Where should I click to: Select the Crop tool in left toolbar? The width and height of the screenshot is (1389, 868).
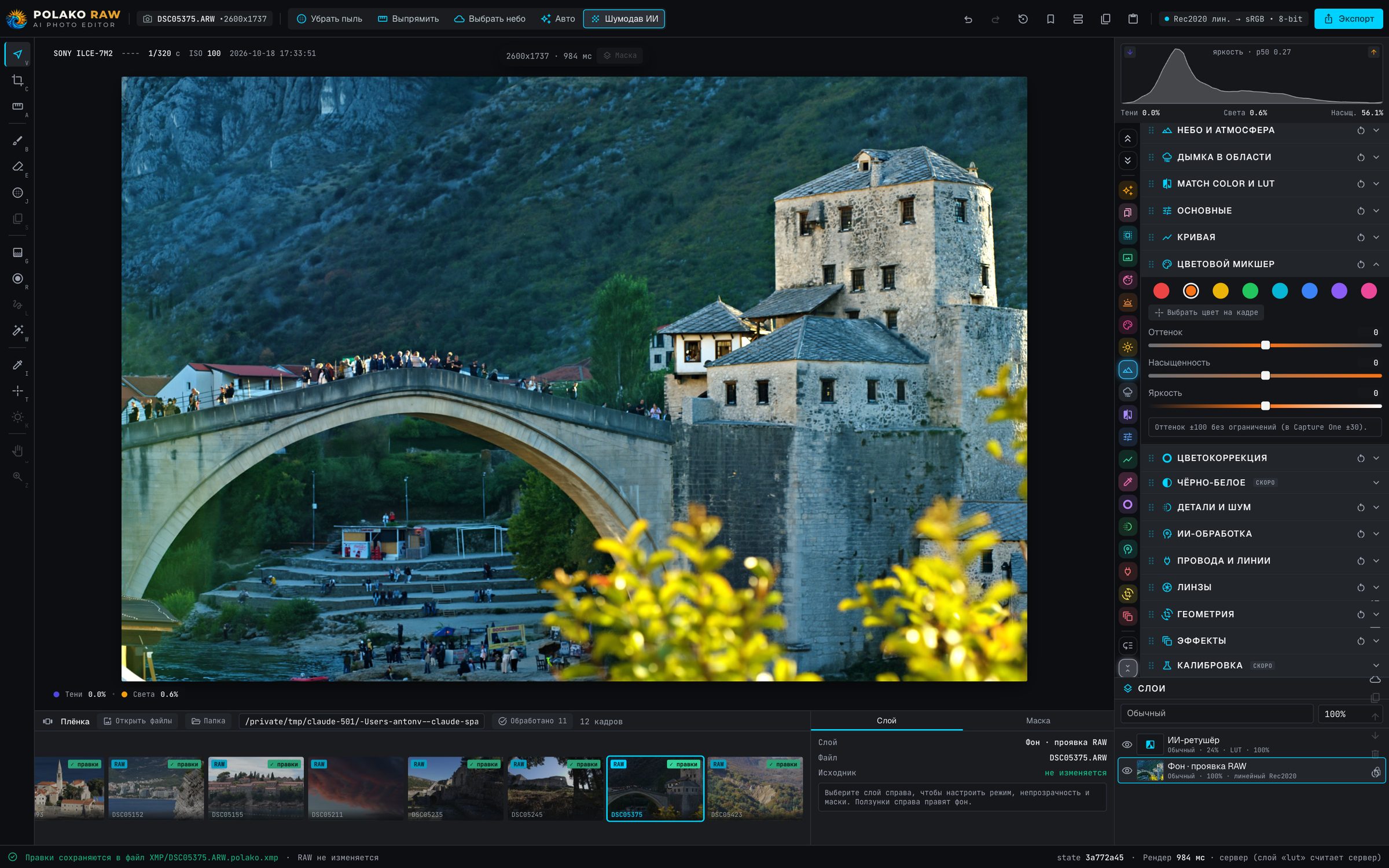[x=18, y=80]
